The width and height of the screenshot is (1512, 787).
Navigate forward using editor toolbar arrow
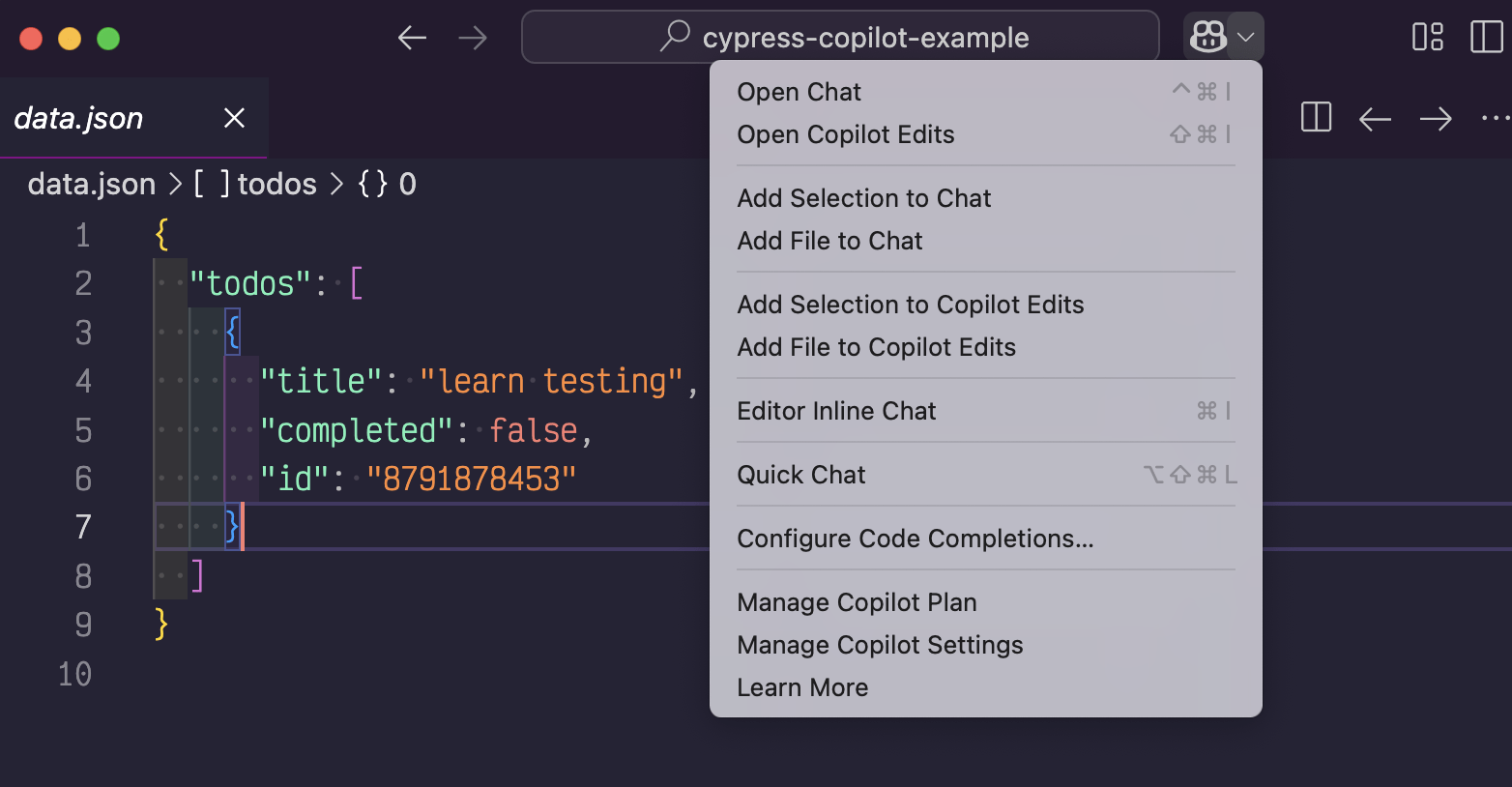click(1436, 119)
